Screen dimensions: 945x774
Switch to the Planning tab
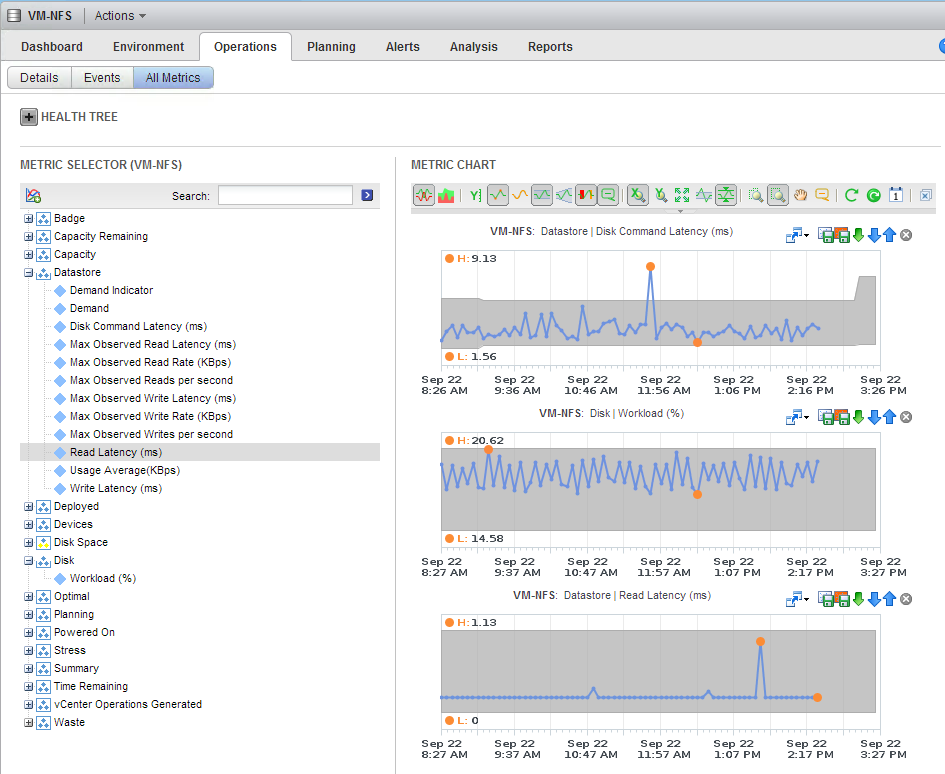click(331, 47)
